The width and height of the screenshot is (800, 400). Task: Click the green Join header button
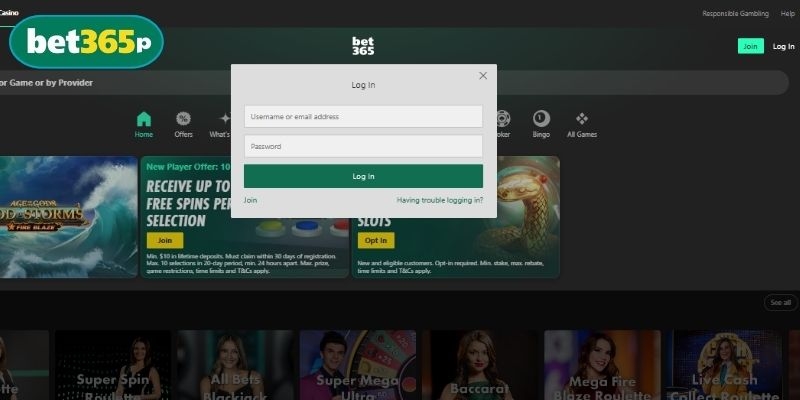tap(751, 46)
